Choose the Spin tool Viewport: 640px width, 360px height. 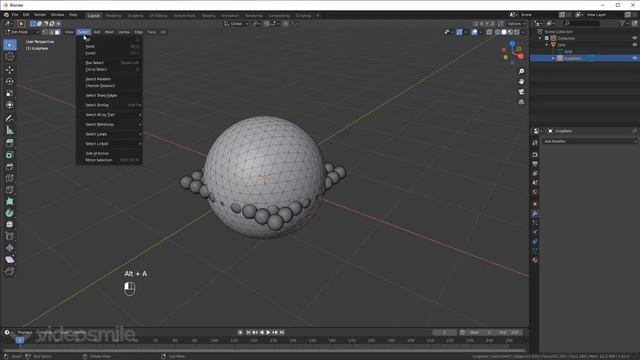coord(10,213)
